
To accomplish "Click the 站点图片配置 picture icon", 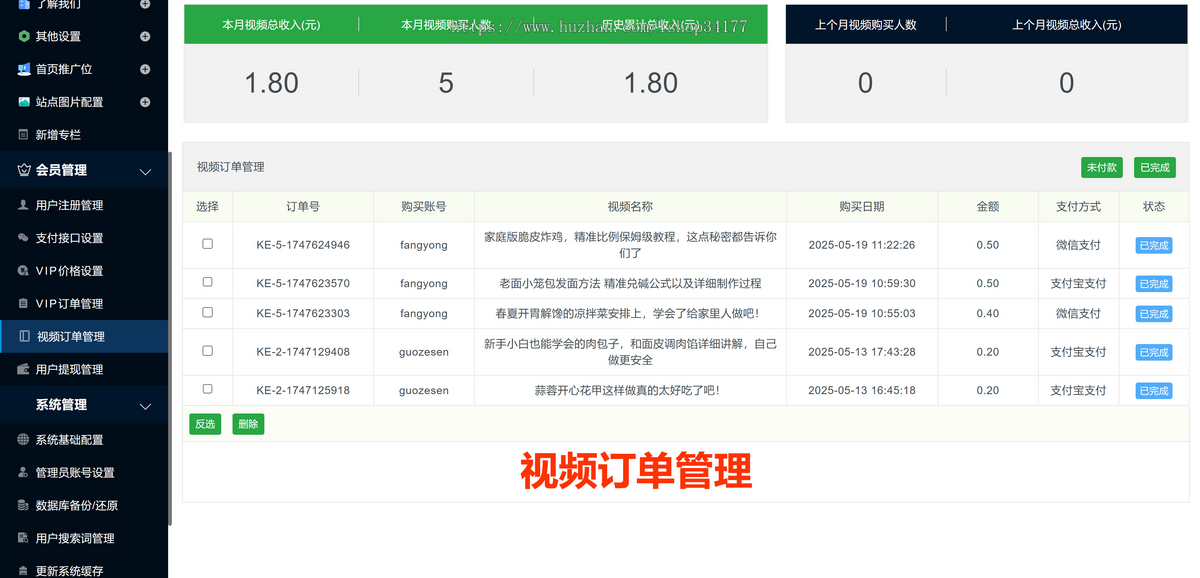I will pos(24,102).
